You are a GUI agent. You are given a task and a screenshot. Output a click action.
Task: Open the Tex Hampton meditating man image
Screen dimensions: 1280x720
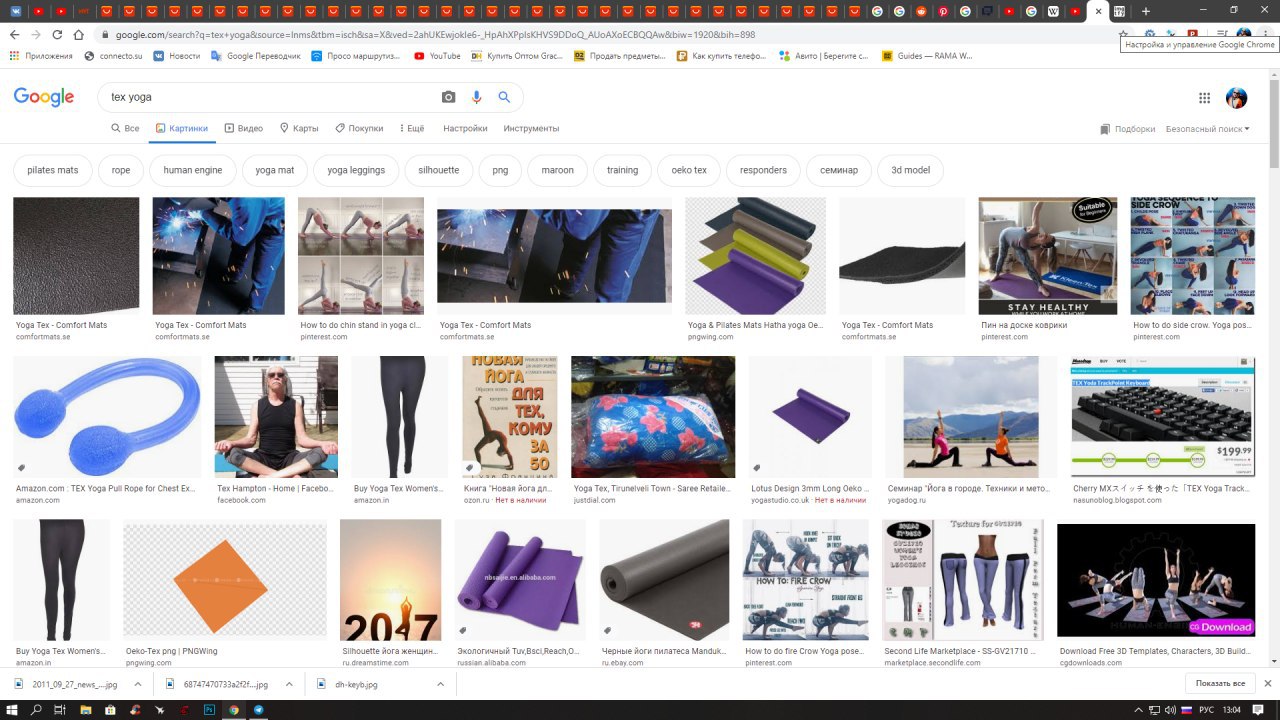[276, 417]
